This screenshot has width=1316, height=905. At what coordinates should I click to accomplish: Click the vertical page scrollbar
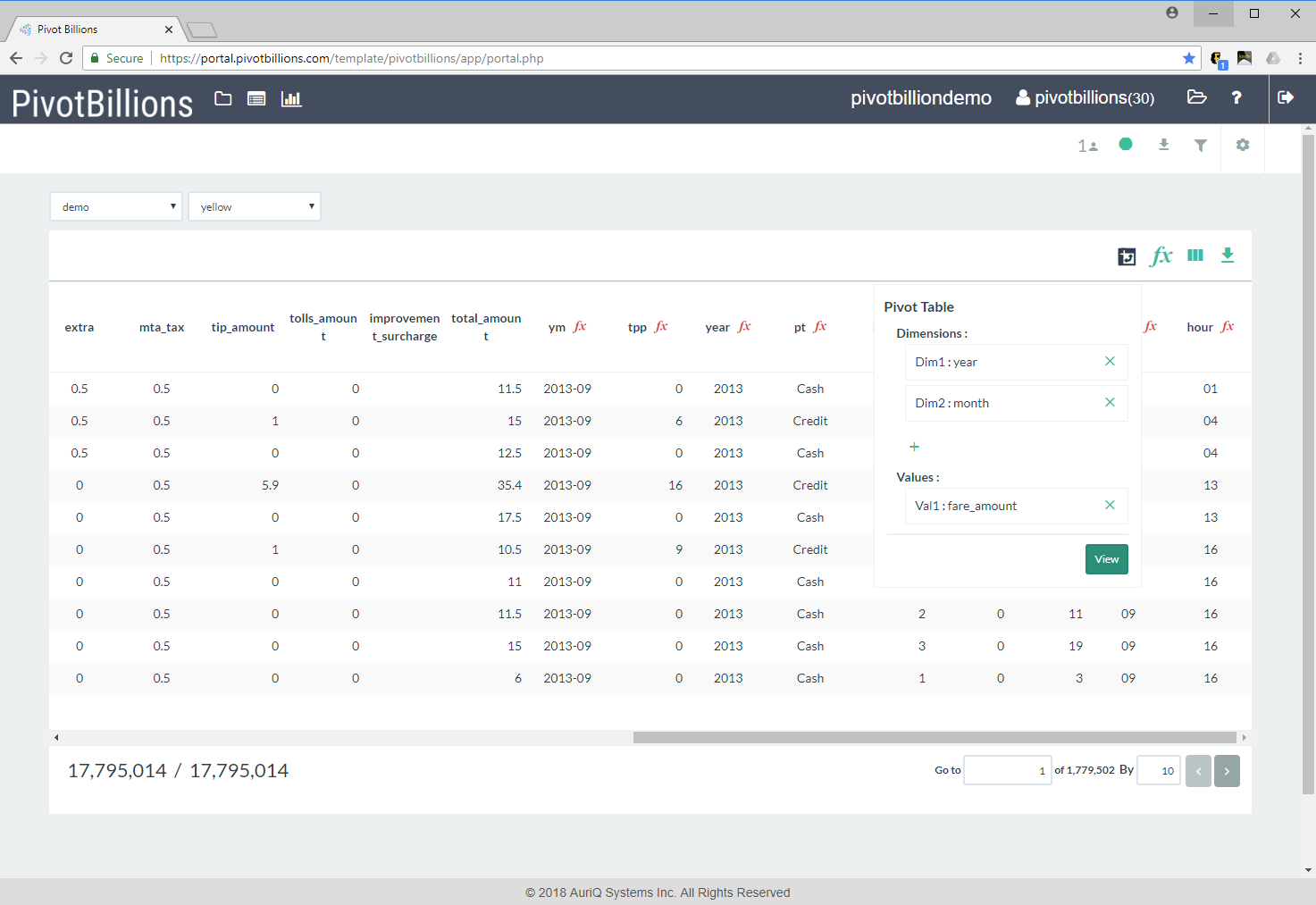pyautogui.click(x=1308, y=465)
